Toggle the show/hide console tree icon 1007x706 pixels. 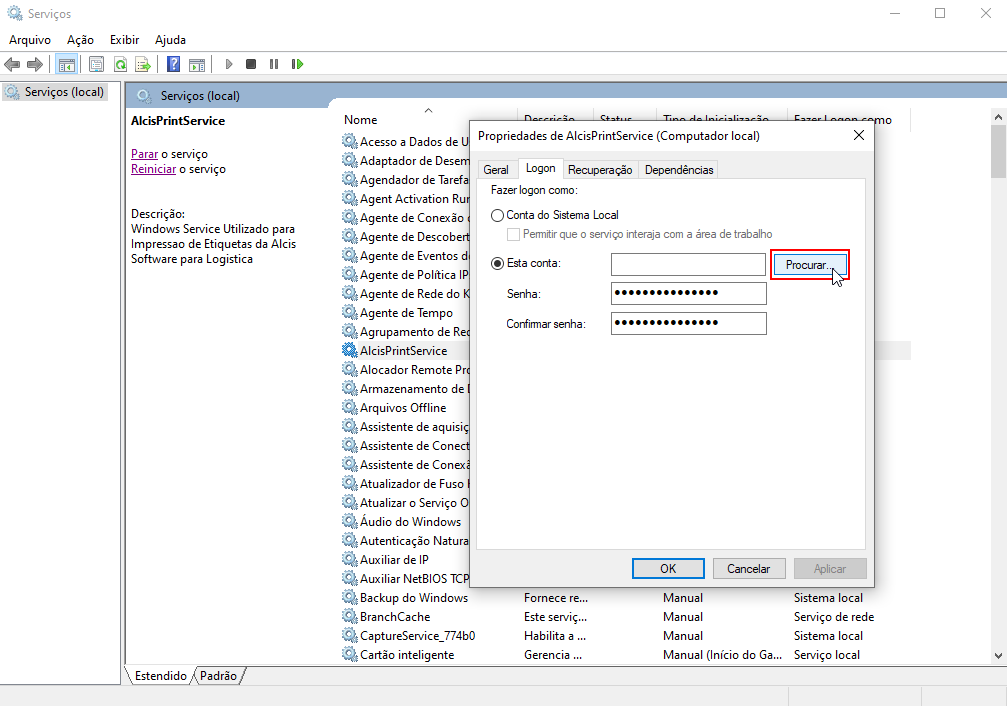[x=66, y=64]
